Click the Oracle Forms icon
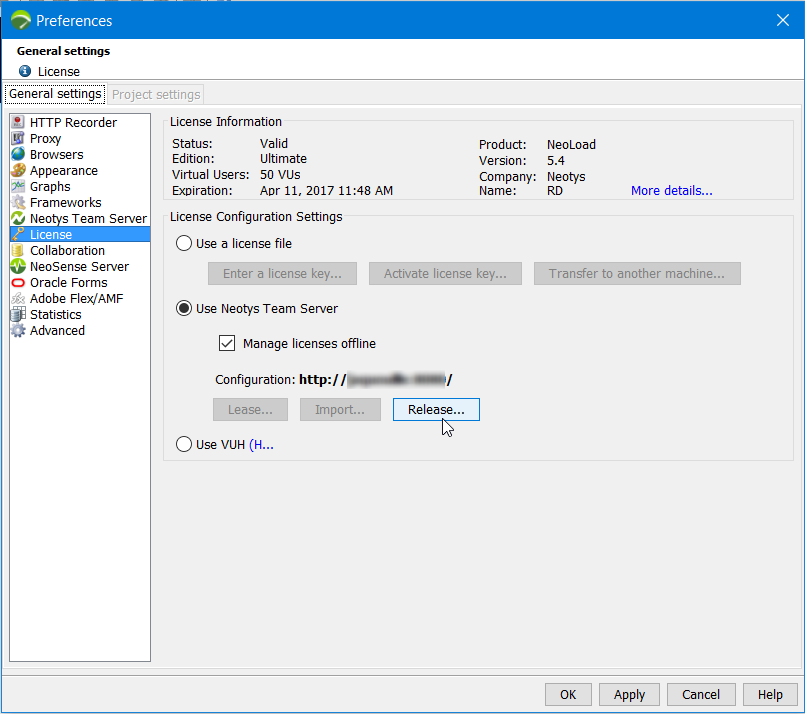The height and width of the screenshot is (714, 805). click(18, 283)
